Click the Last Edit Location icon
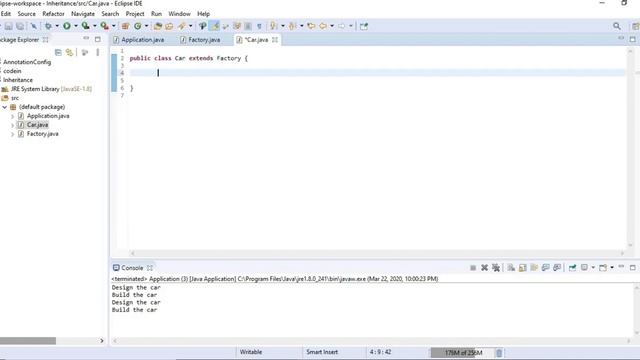Screen dimensions: 640x360 click(311, 26)
